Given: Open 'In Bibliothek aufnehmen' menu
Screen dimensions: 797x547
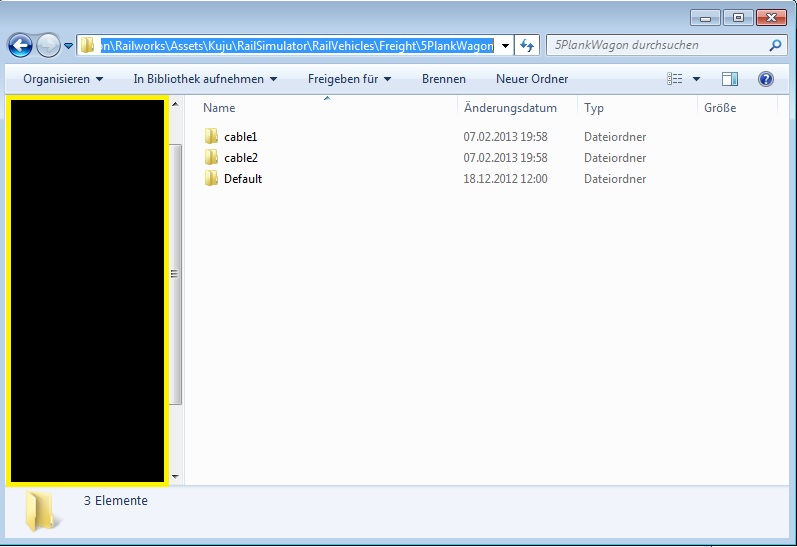Looking at the screenshot, I should [x=205, y=79].
